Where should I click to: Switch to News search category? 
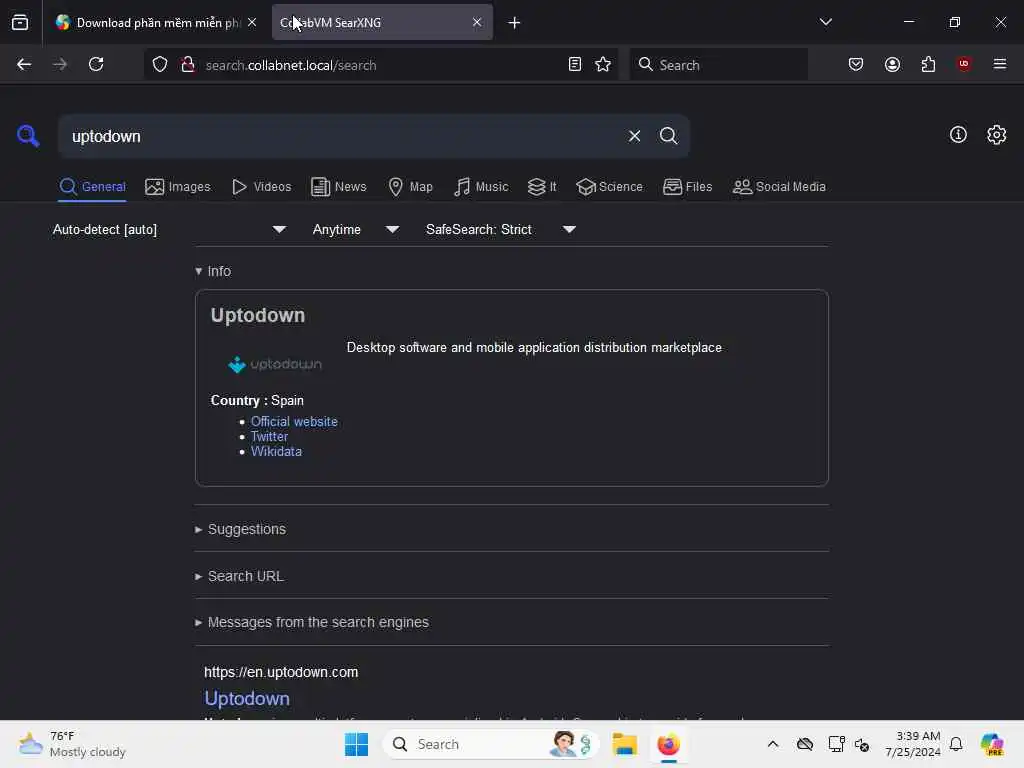pos(338,187)
